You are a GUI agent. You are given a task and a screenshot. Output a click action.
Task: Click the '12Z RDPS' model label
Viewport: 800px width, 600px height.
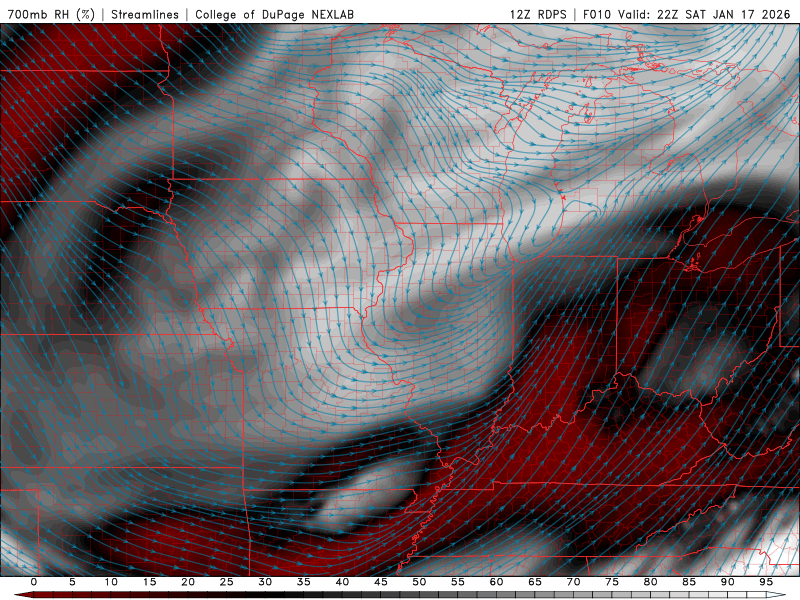(538, 14)
